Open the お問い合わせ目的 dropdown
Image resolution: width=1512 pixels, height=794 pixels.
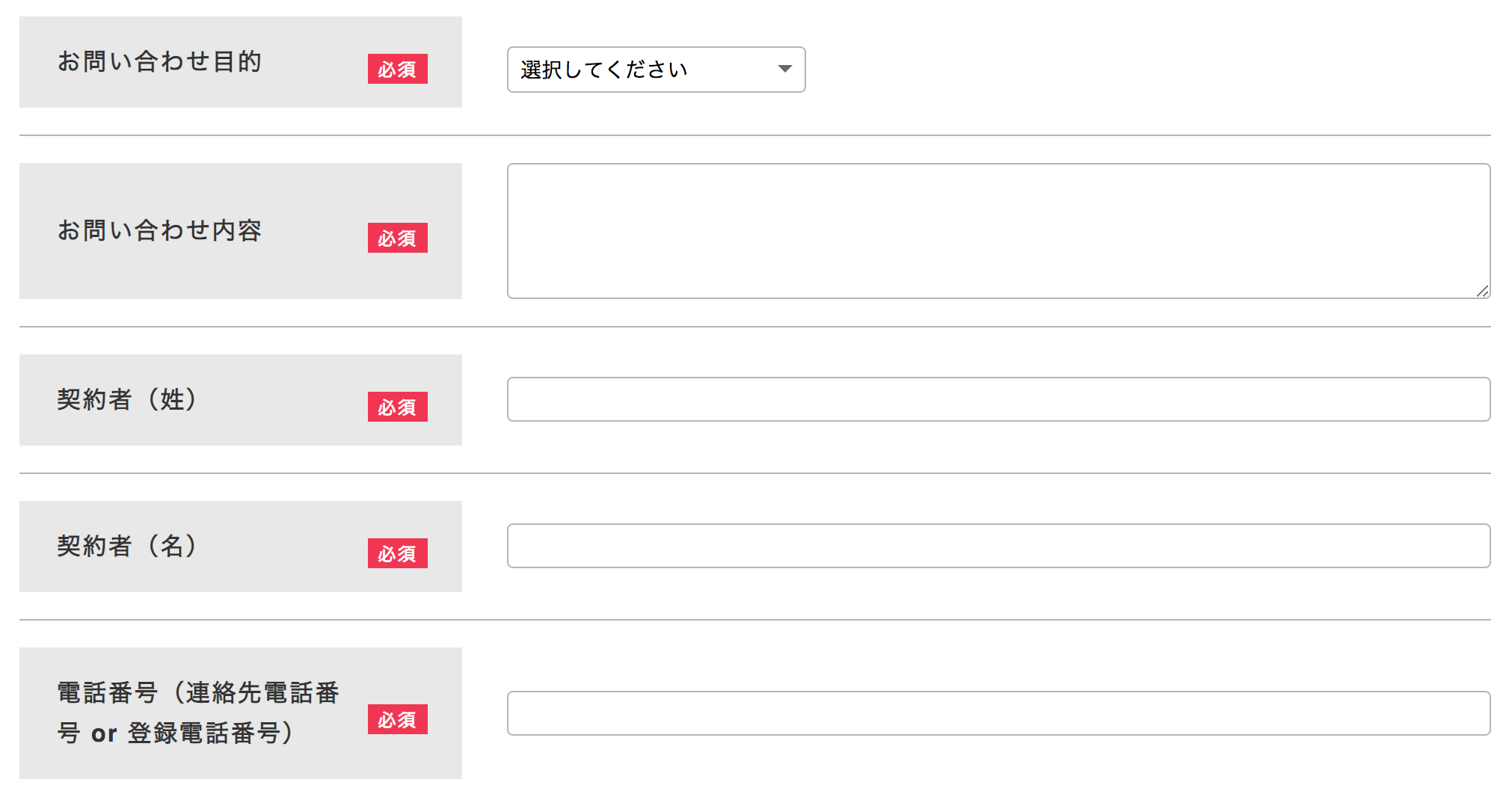pyautogui.click(x=655, y=70)
